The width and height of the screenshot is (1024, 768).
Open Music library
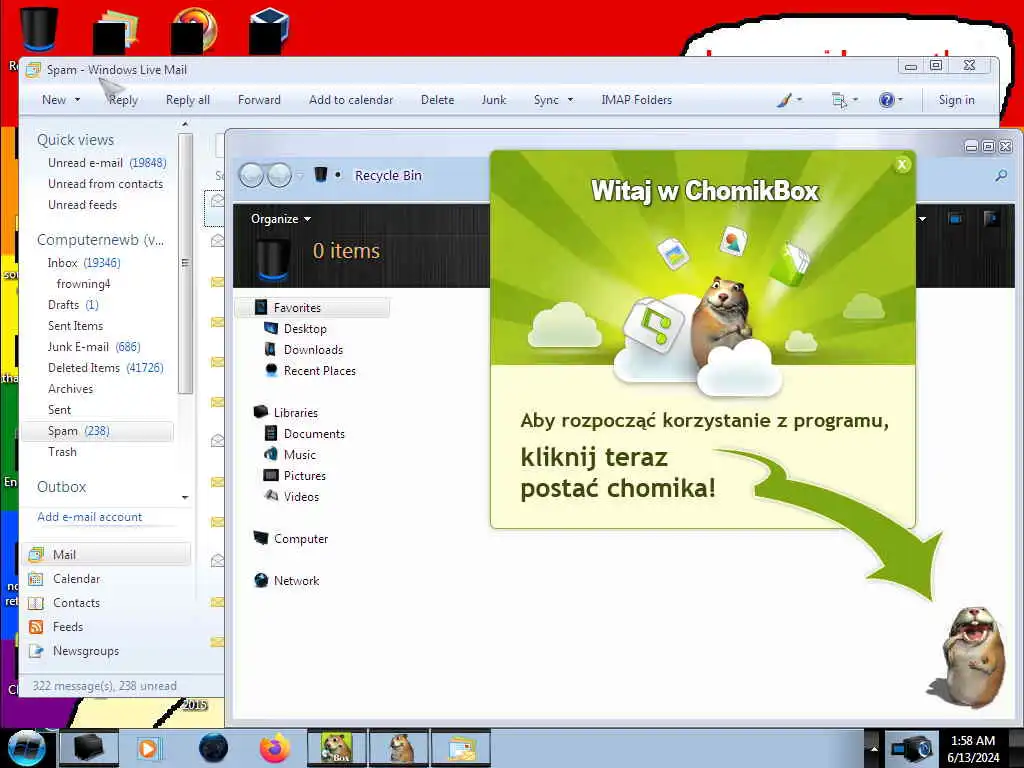pyautogui.click(x=299, y=455)
